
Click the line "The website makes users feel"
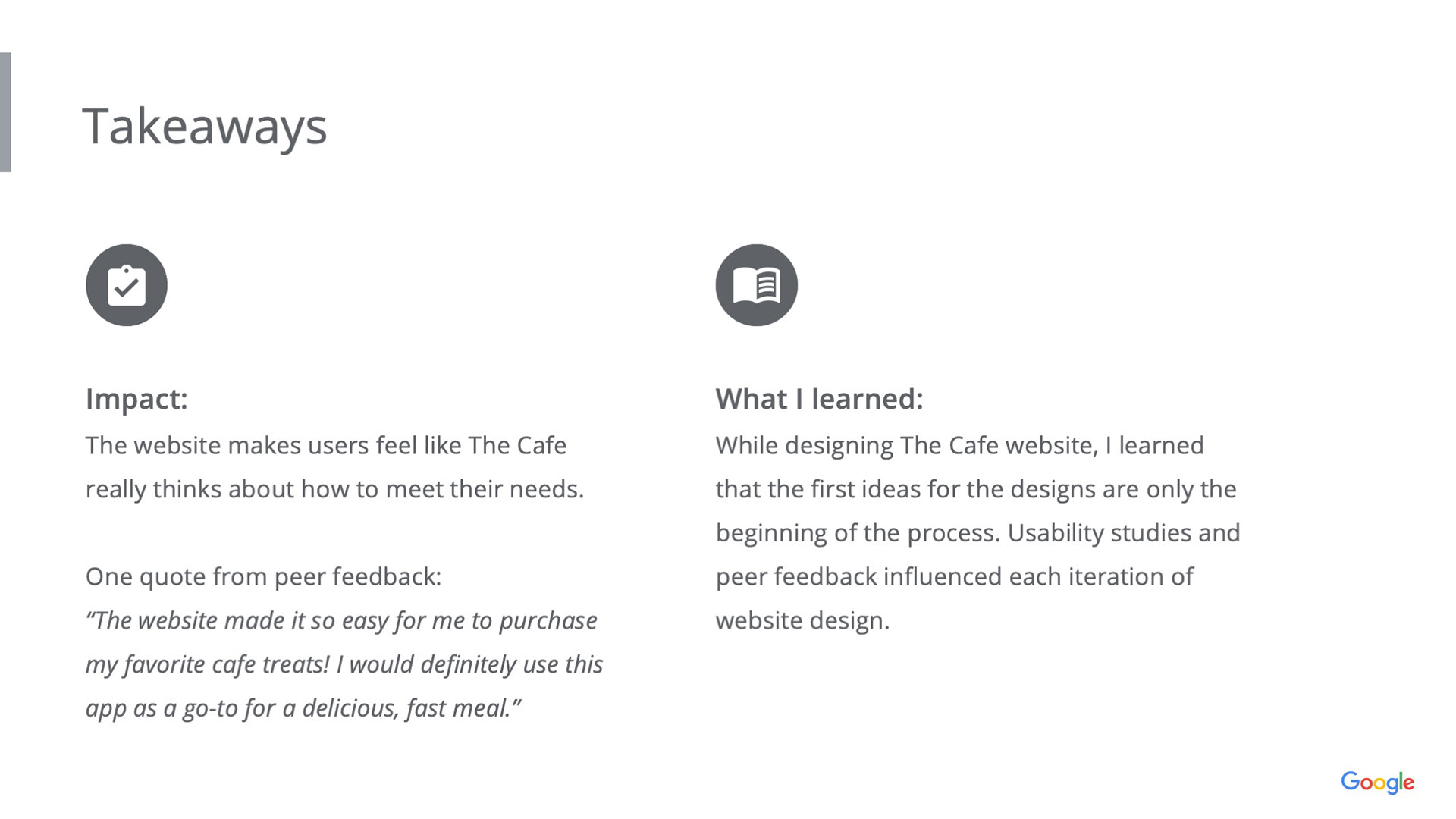[326, 445]
